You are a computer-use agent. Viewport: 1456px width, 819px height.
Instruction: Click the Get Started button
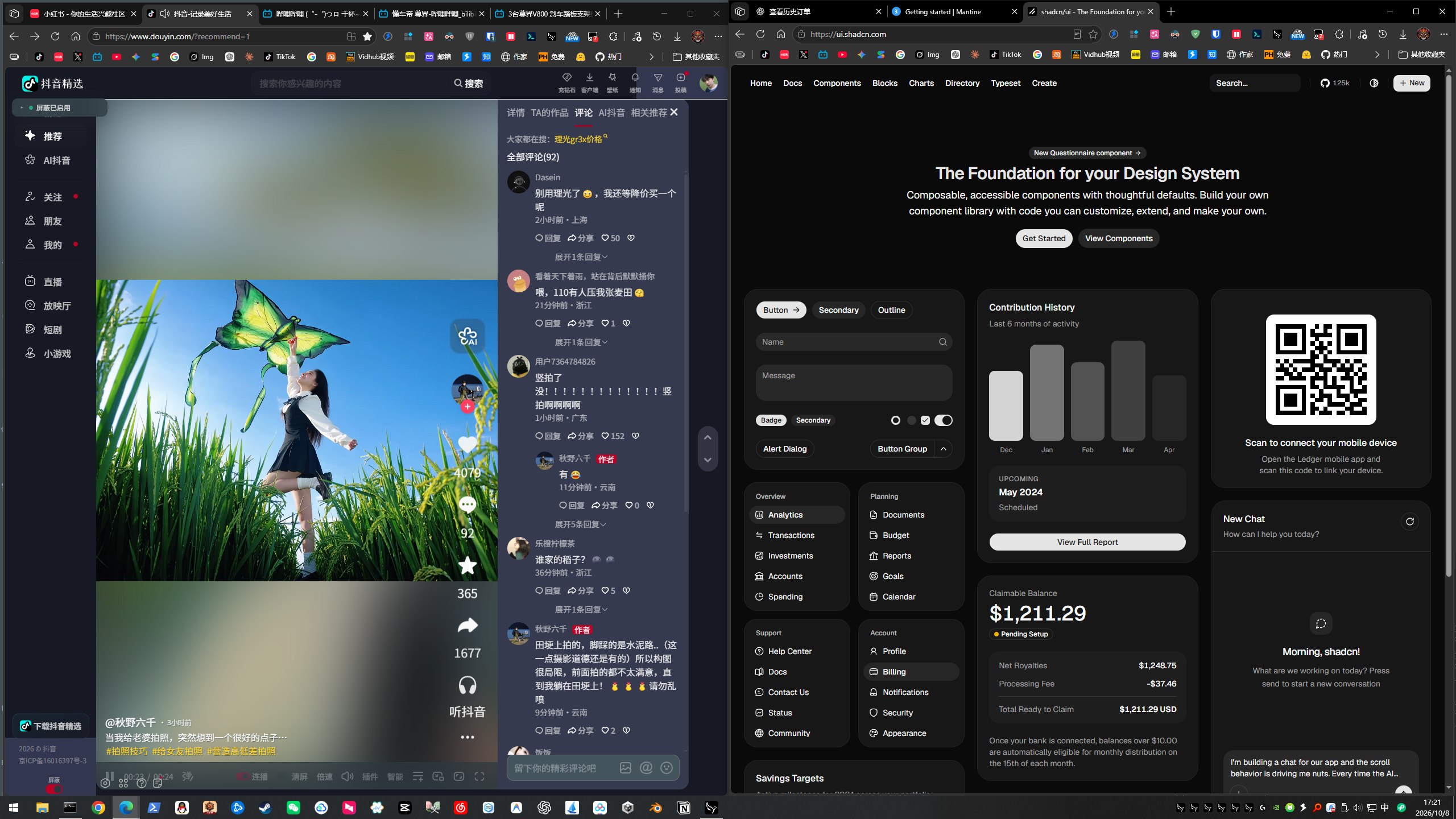pyautogui.click(x=1044, y=238)
